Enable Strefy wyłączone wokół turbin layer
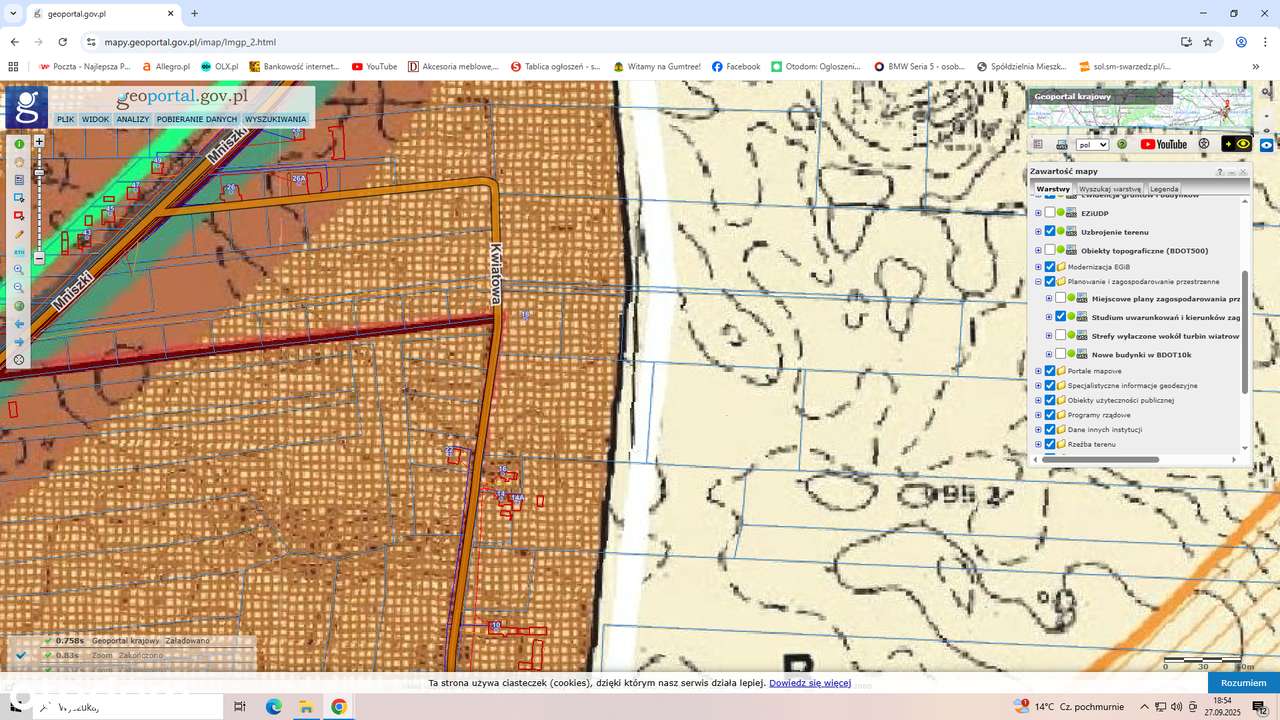Image resolution: width=1280 pixels, height=720 pixels. 1061,335
